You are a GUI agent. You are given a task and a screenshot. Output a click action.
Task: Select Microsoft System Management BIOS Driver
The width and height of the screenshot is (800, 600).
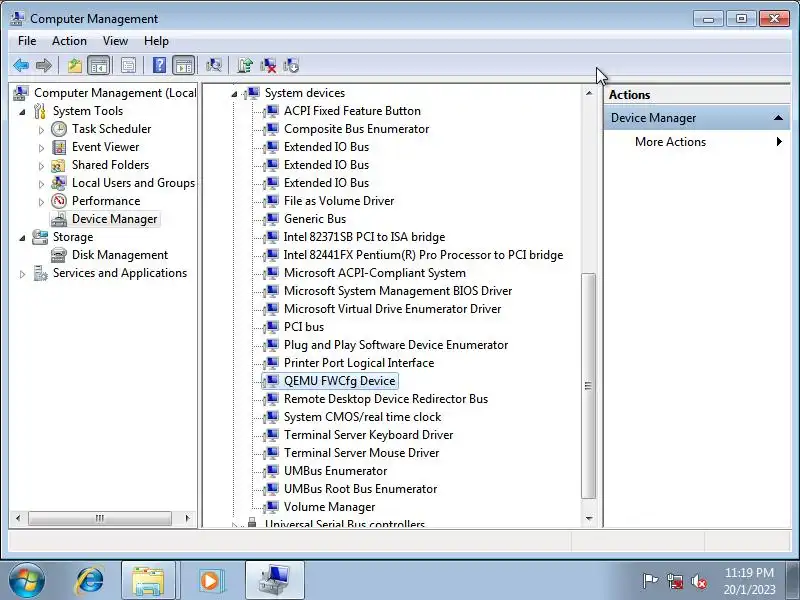[397, 291]
